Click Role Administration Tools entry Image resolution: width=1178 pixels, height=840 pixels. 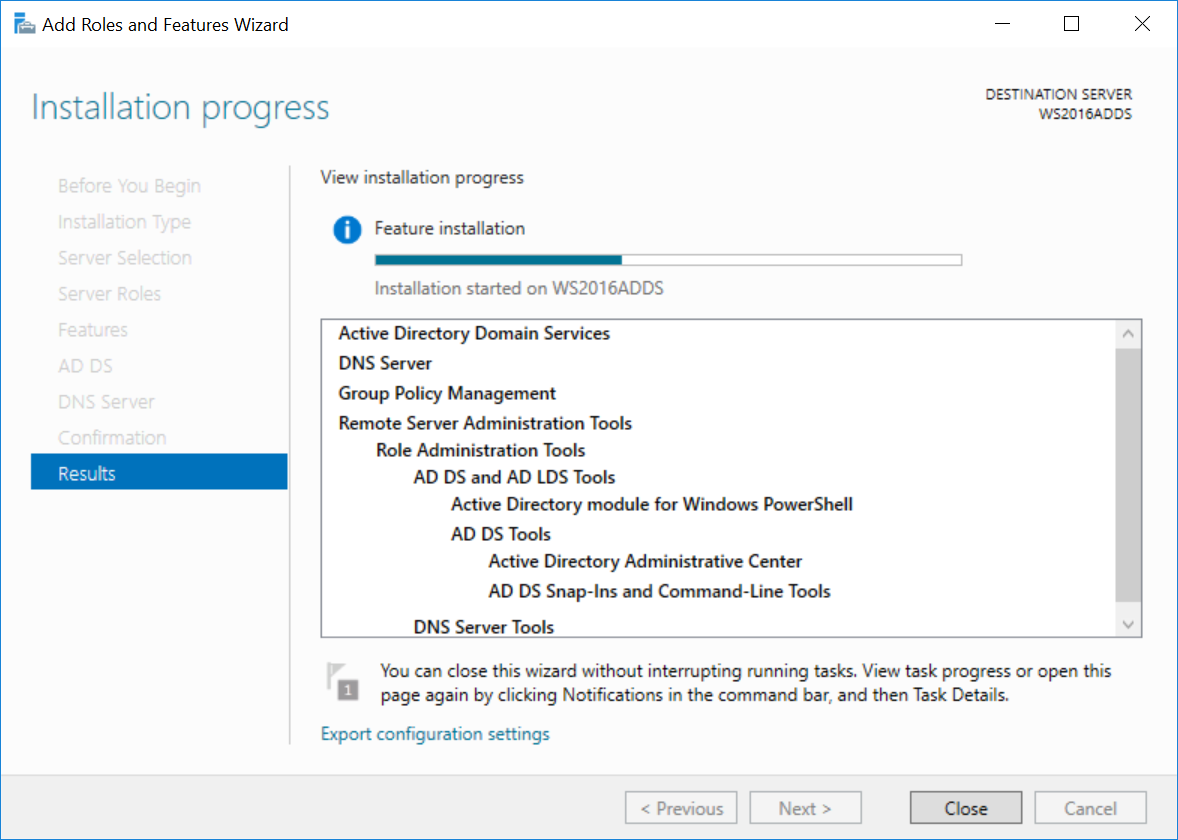tap(481, 450)
